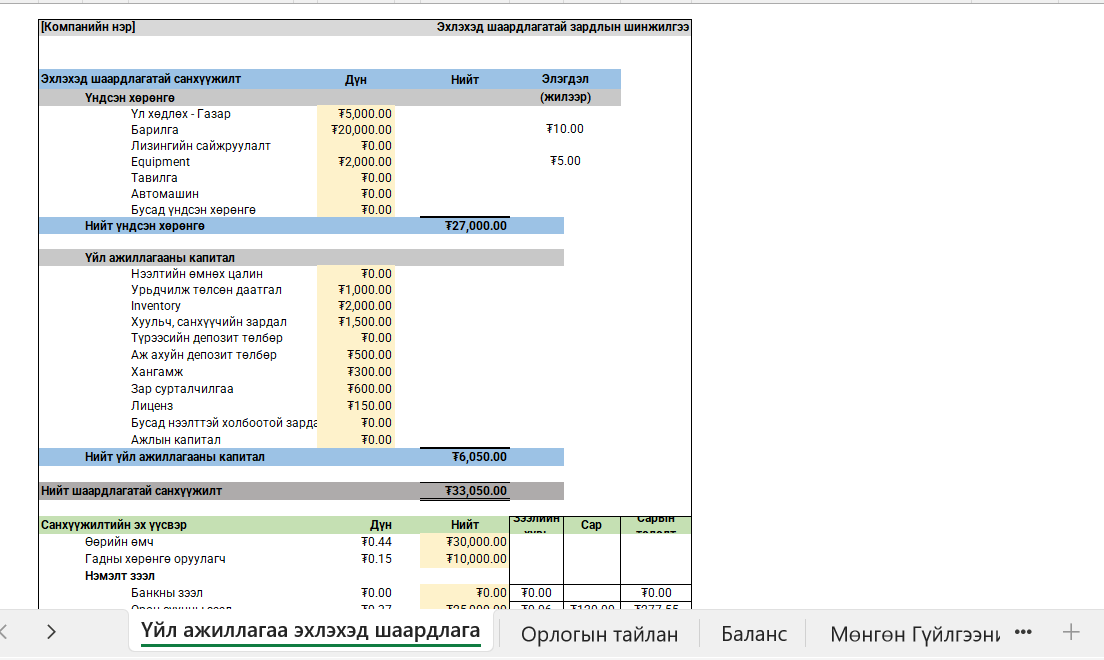Click the previous sheet navigation arrow
Viewport: 1104px width, 660px height.
point(4,632)
